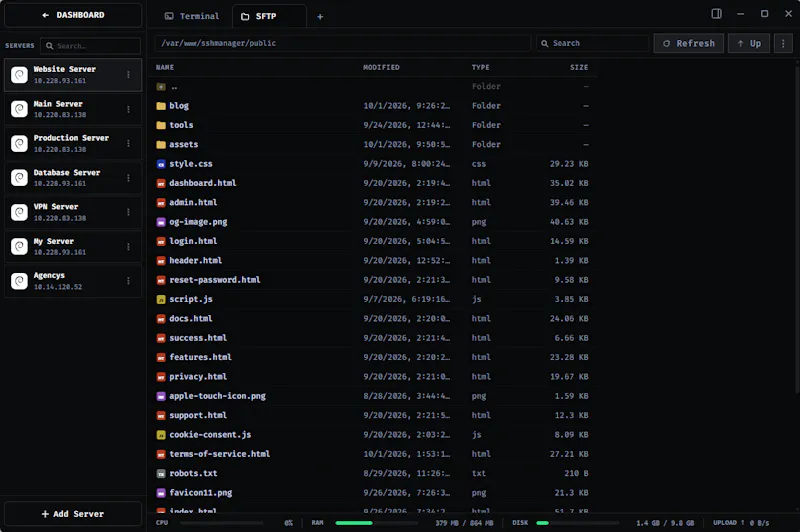
Task: Click the script.js file icon
Action: 161,299
